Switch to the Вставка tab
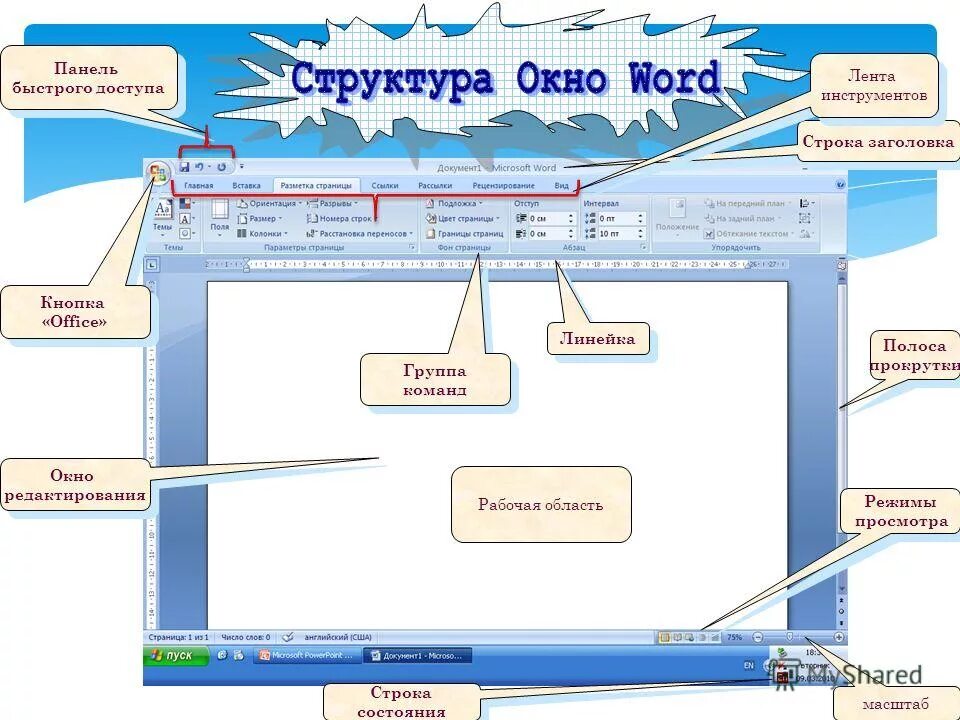The image size is (960, 720). click(x=246, y=186)
